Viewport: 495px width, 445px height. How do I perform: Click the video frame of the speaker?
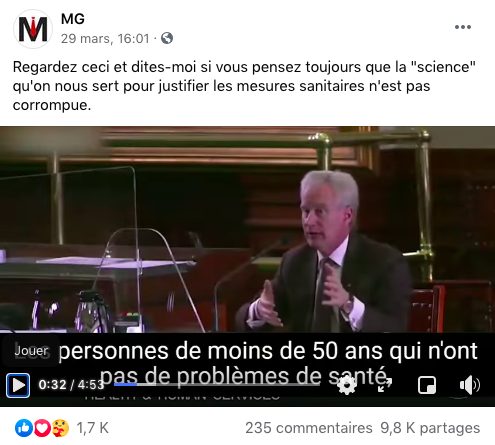pyautogui.click(x=247, y=230)
